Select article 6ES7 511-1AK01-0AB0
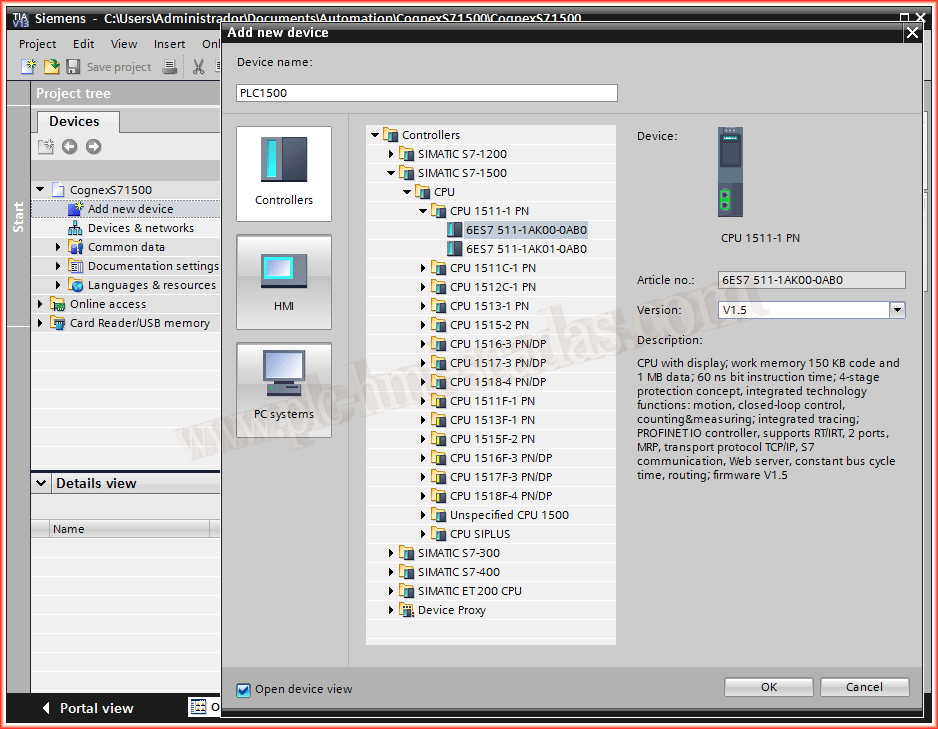The height and width of the screenshot is (729, 938). click(x=526, y=249)
